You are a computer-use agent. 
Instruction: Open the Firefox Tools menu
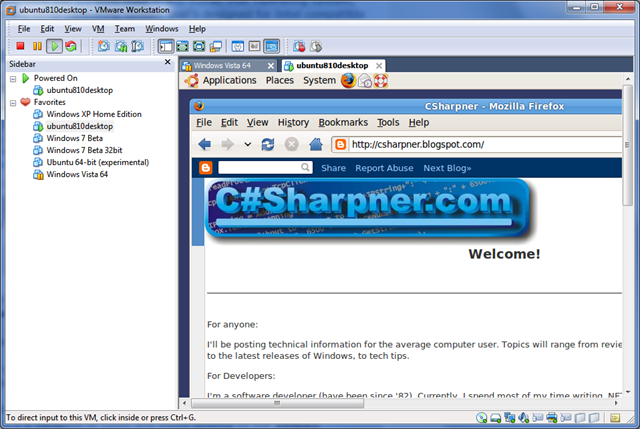pyautogui.click(x=388, y=122)
